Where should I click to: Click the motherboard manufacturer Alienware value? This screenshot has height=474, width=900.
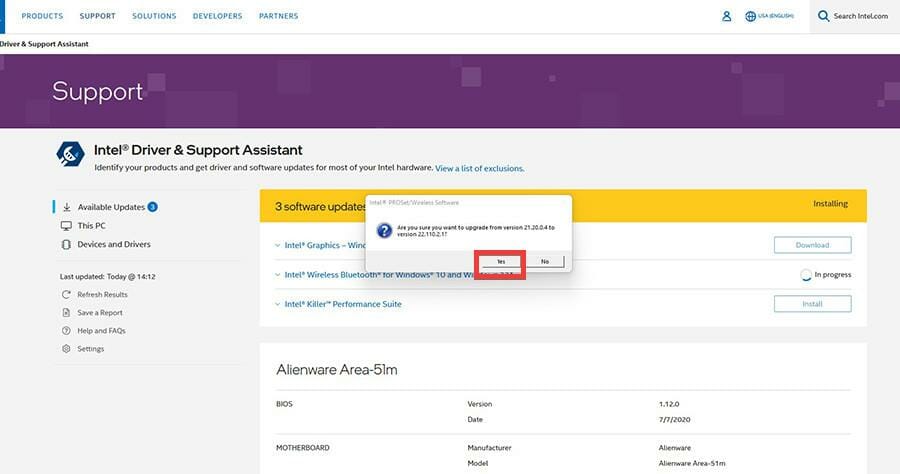click(675, 448)
